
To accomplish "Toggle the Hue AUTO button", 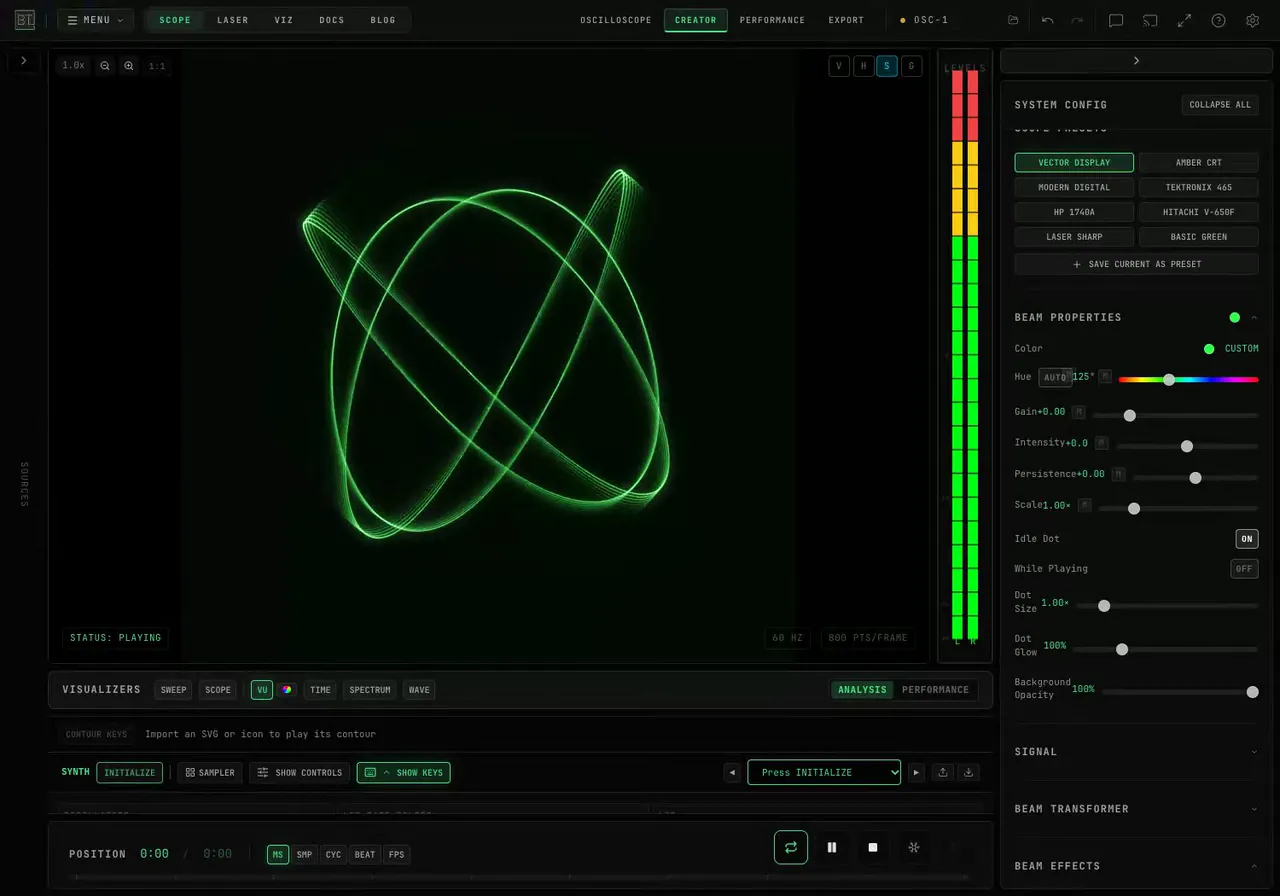I will 1055,377.
